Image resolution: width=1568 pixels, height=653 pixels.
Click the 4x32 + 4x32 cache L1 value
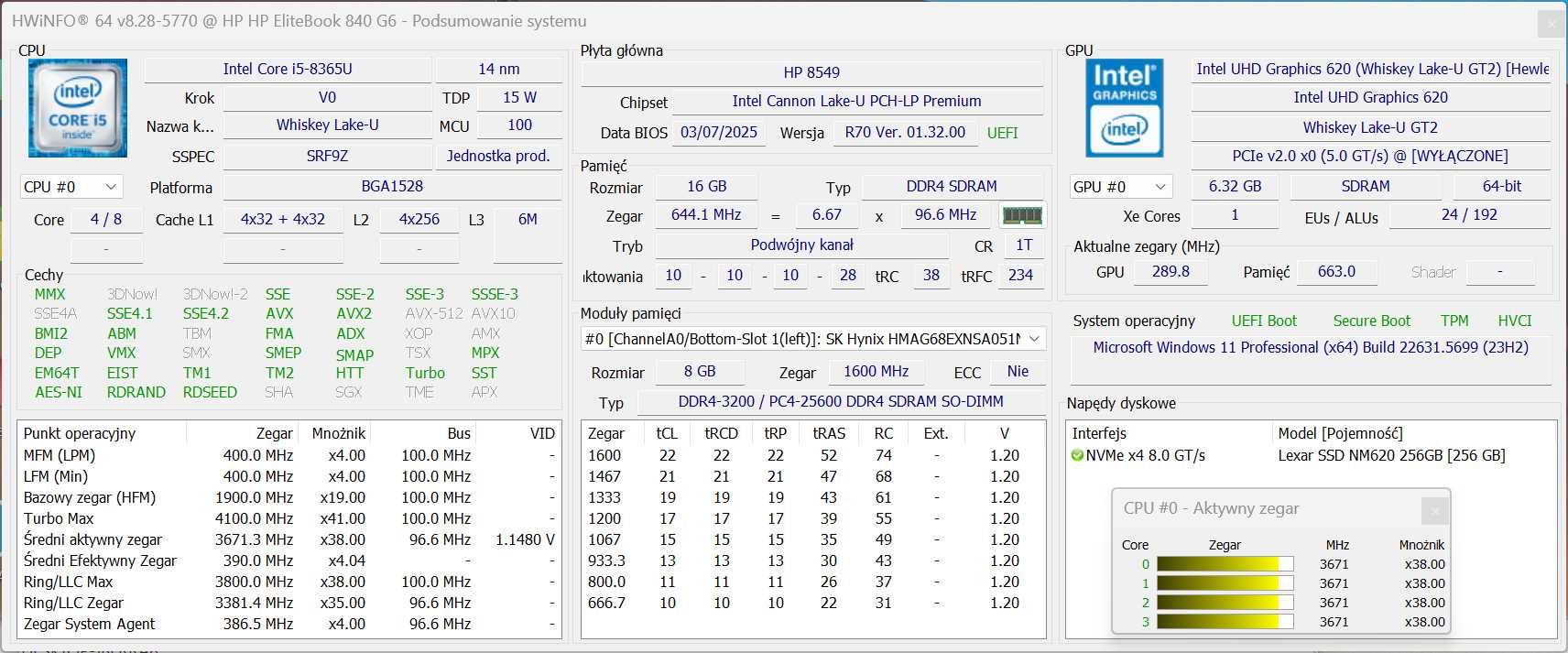pos(283,220)
